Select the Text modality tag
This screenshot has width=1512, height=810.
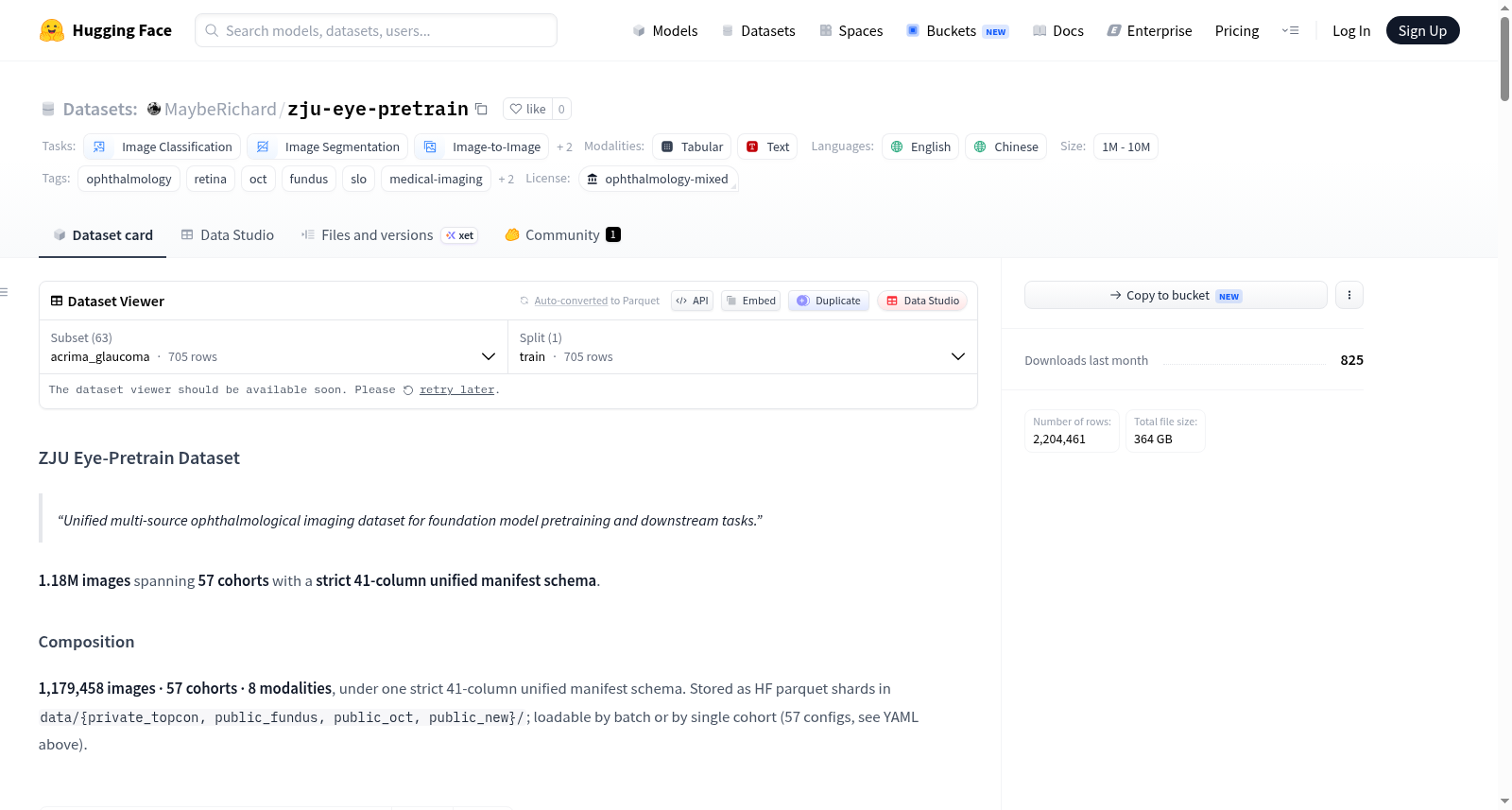tap(767, 146)
